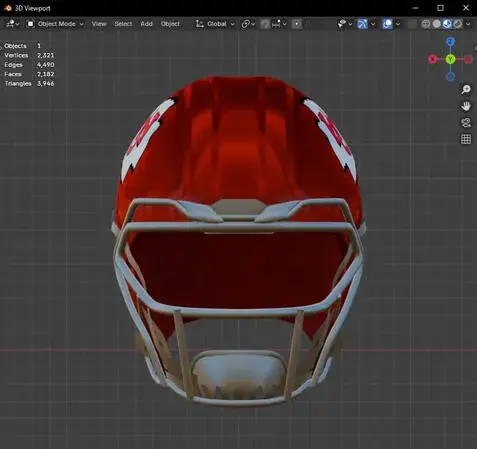This screenshot has width=477, height=449.
Task: Maximize the 3D Viewport window
Action: [x=440, y=8]
